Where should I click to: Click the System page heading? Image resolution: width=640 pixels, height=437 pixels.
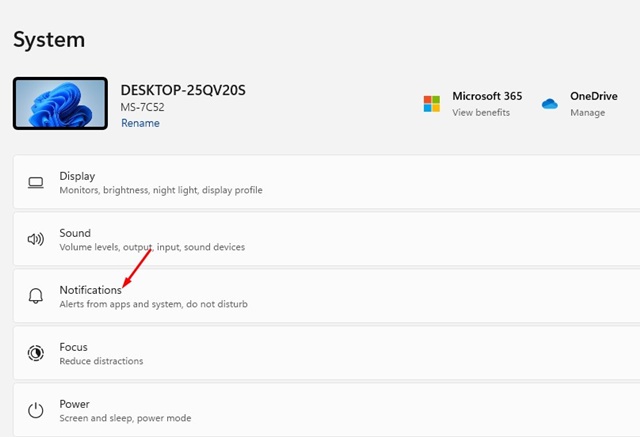pos(49,40)
